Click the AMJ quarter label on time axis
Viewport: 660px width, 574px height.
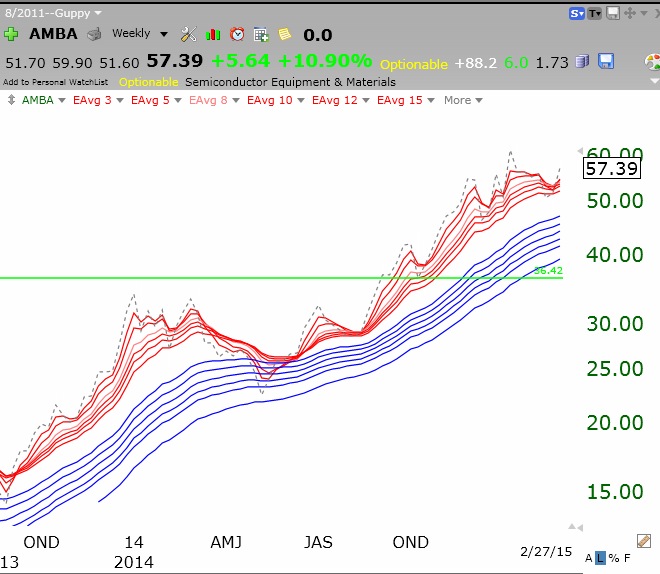[226, 542]
